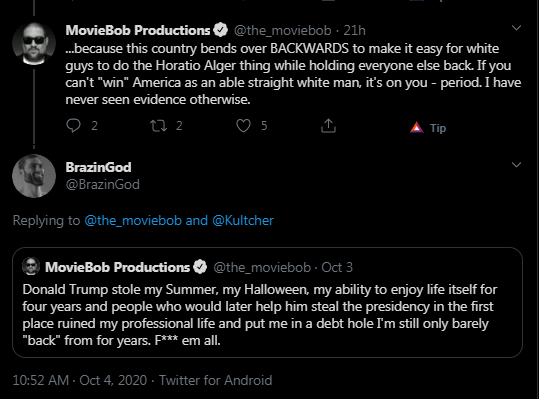This screenshot has width=539, height=399.
Task: Expand the chevron menu on BrazinGod's tweet
Action: 516,165
